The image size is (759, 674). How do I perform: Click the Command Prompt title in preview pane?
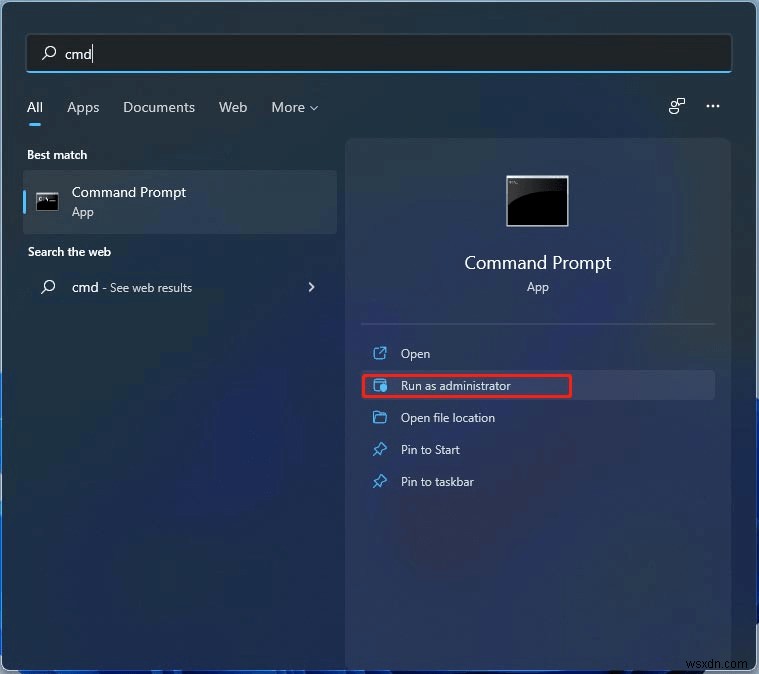point(537,263)
